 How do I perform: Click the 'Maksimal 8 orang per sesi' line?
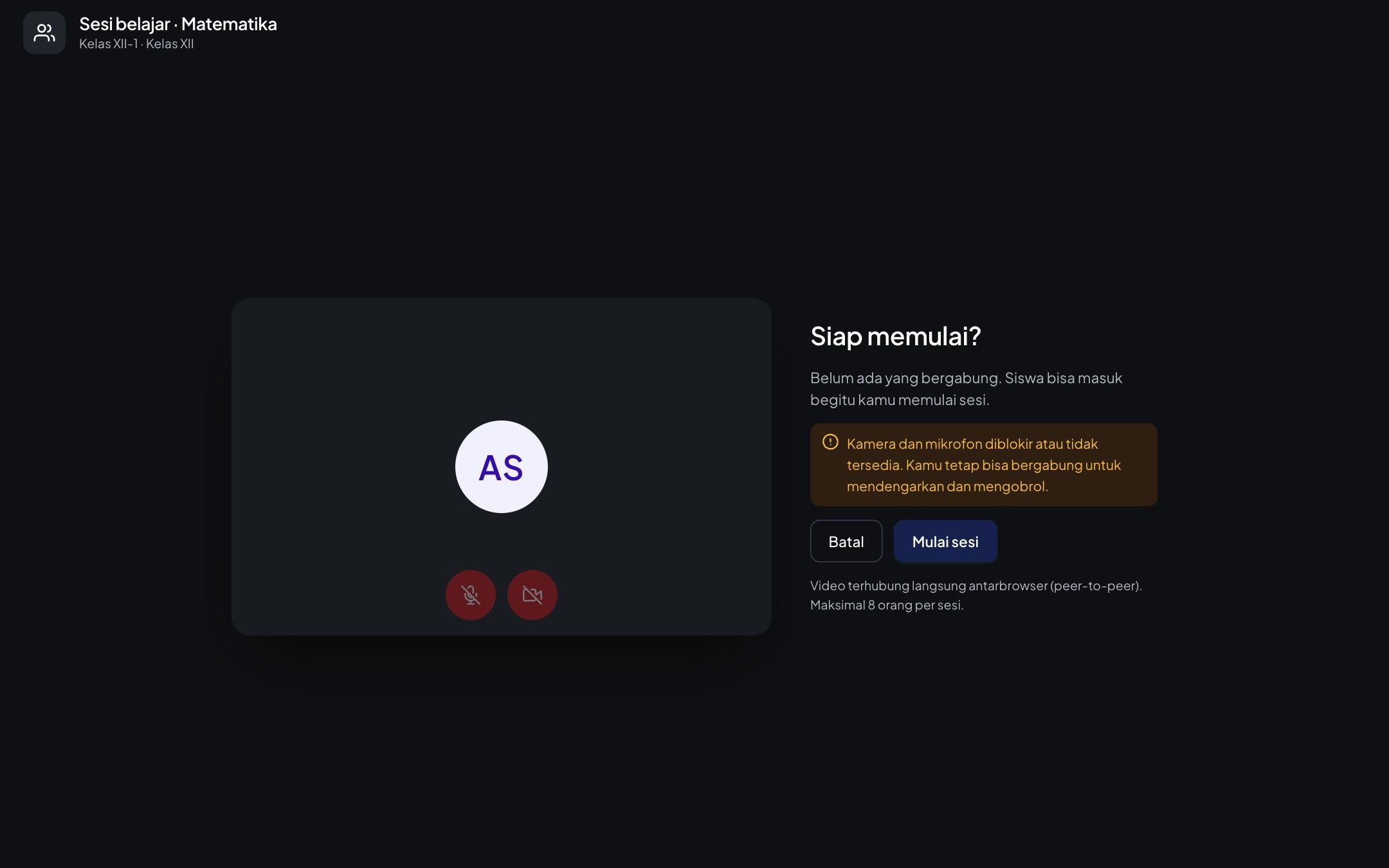click(x=887, y=605)
